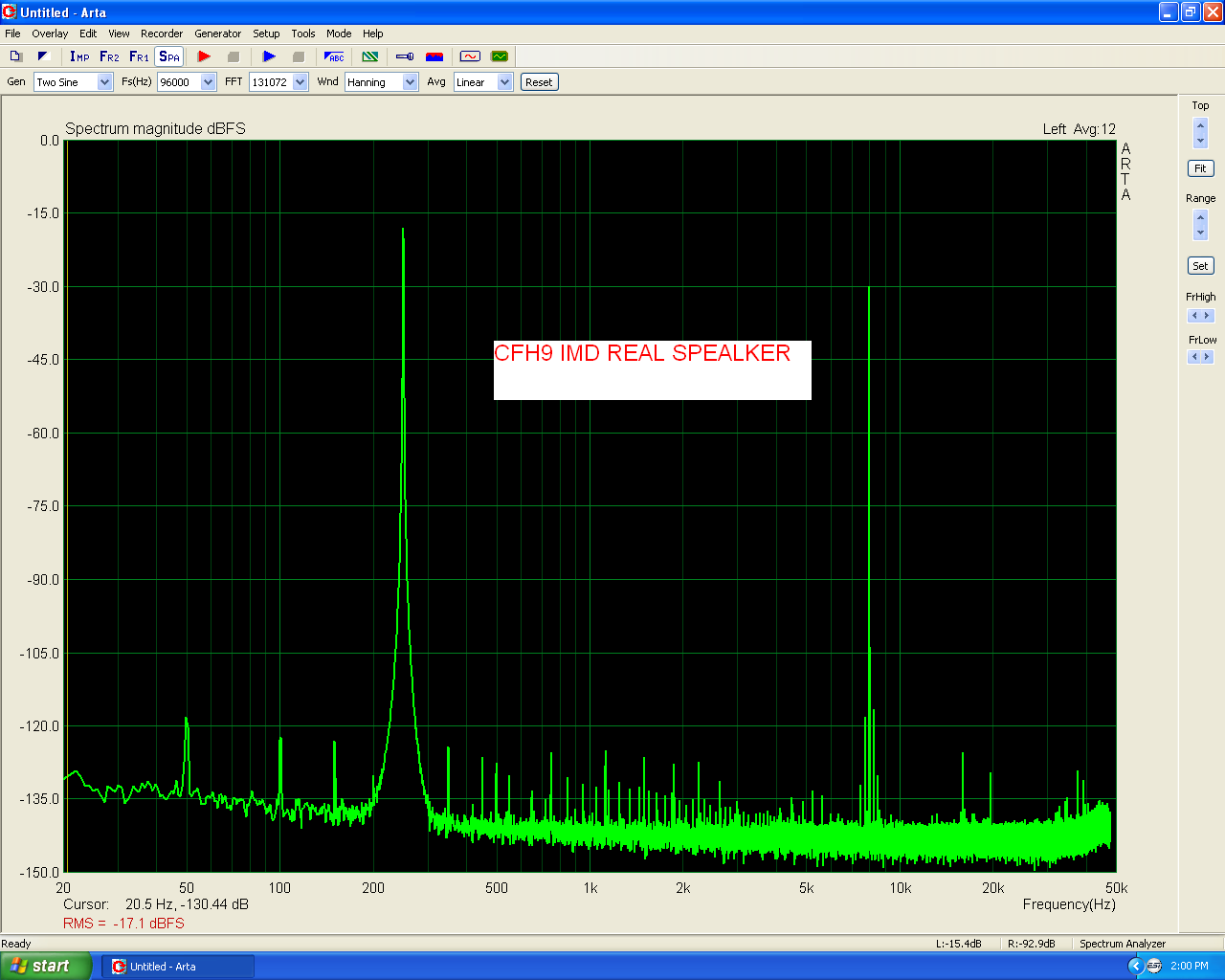Click the R:-92.9dB status bar level
Screen dimensions: 1225x980
tap(1032, 944)
